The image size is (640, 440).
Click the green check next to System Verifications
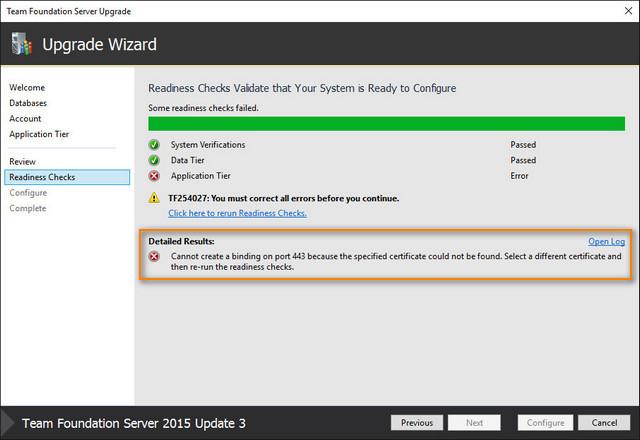click(x=155, y=145)
